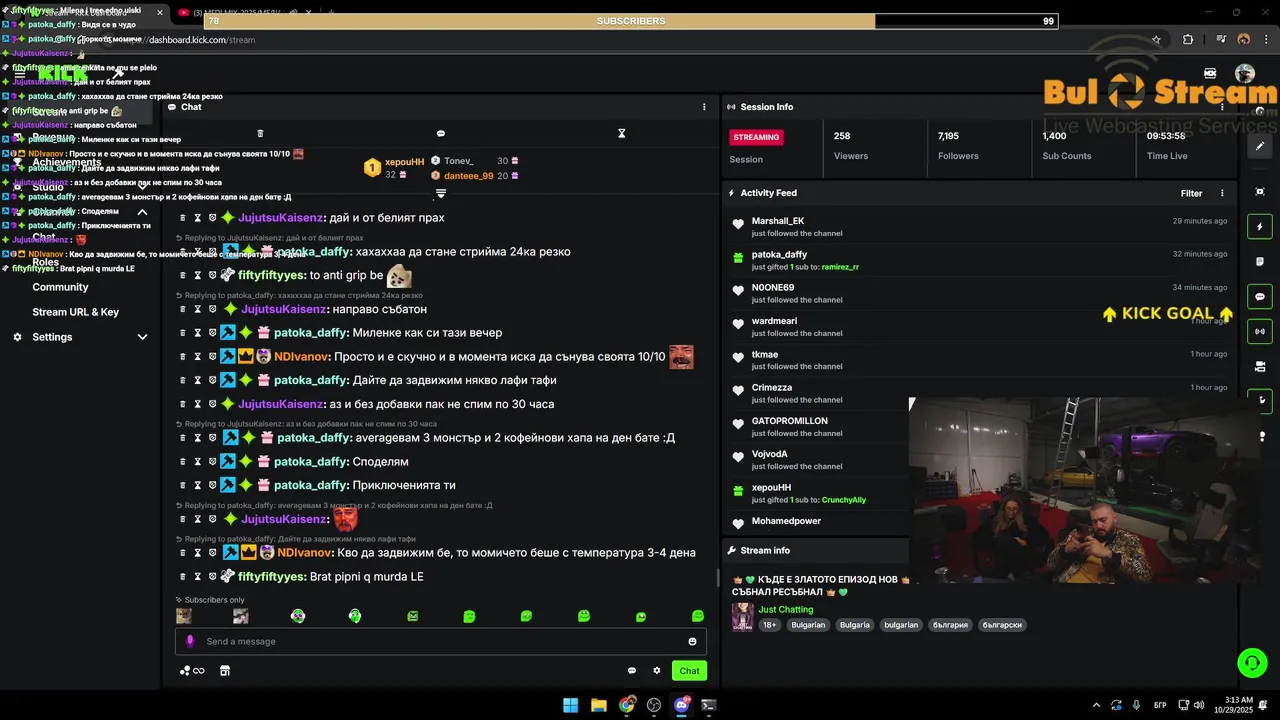Collapse the gift leaderboard handle
Viewport: 1280px width, 720px height.
pos(440,193)
